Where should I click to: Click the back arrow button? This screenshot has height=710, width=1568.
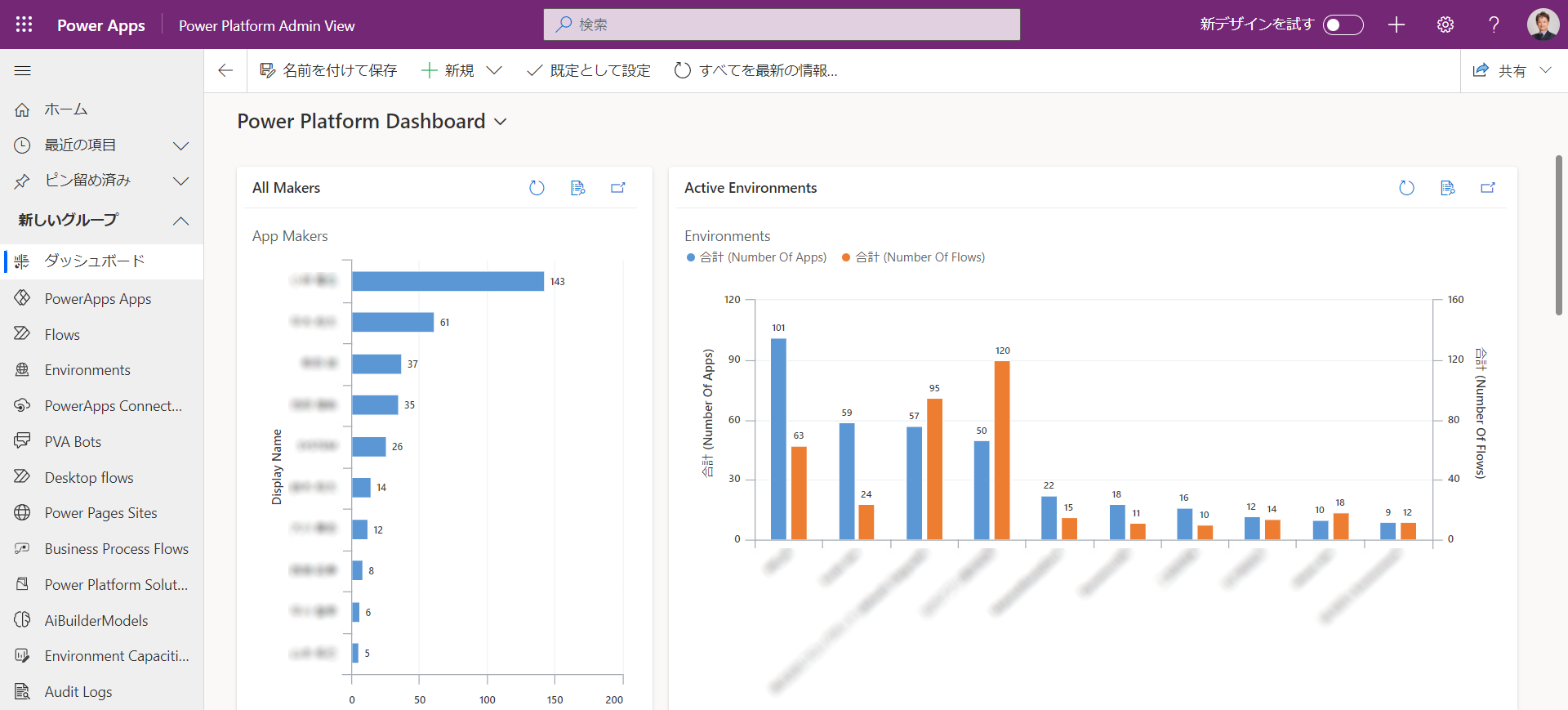pyautogui.click(x=225, y=70)
